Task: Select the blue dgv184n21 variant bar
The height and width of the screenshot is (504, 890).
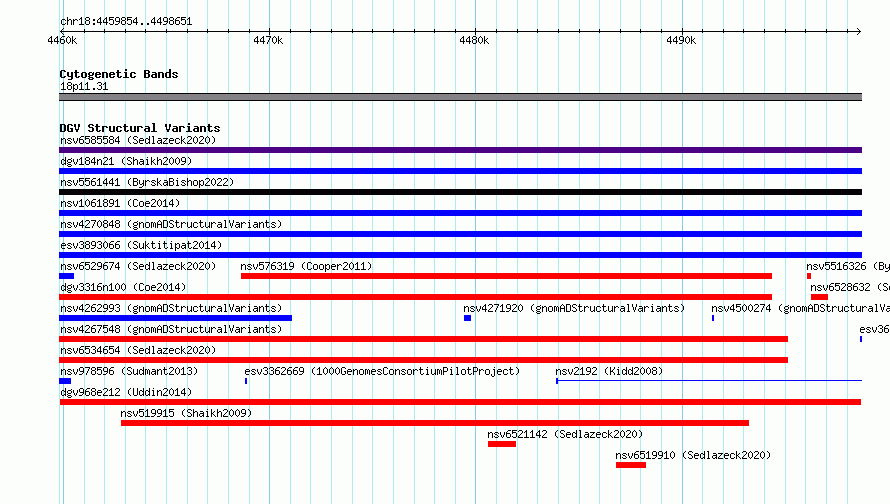Action: pos(460,171)
